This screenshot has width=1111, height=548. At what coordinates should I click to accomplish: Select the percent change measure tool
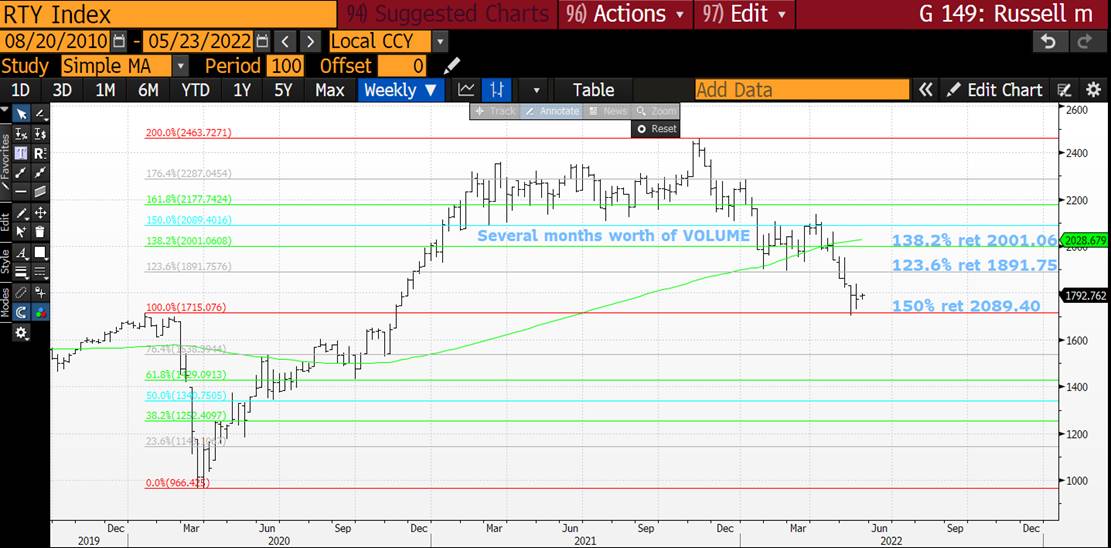click(22, 133)
